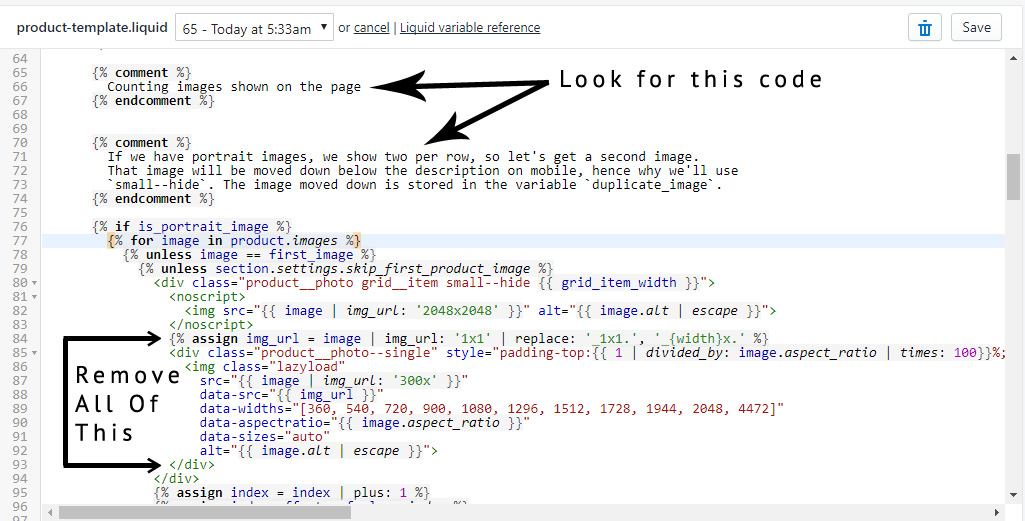The width and height of the screenshot is (1025, 521).
Task: Click line number 77 in gutter
Action: pos(20,241)
